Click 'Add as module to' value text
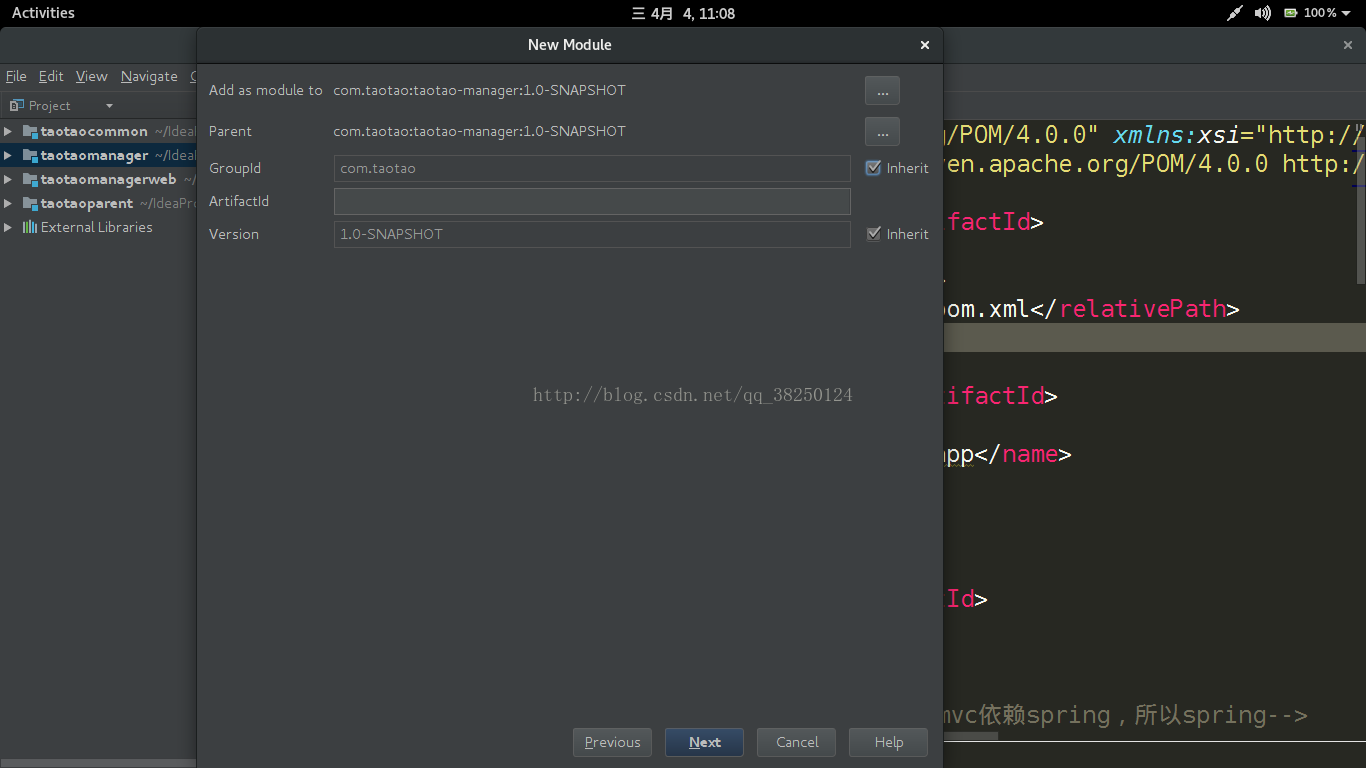This screenshot has height=768, width=1366. pos(479,90)
